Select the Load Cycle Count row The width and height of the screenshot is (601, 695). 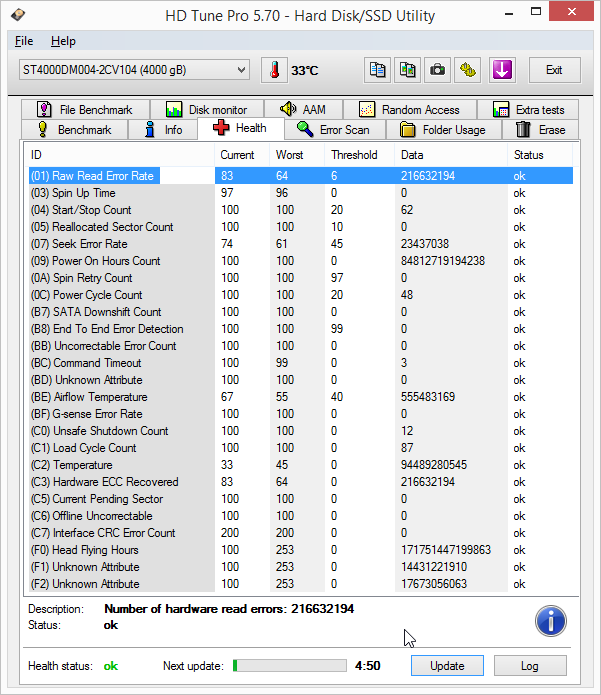301,448
